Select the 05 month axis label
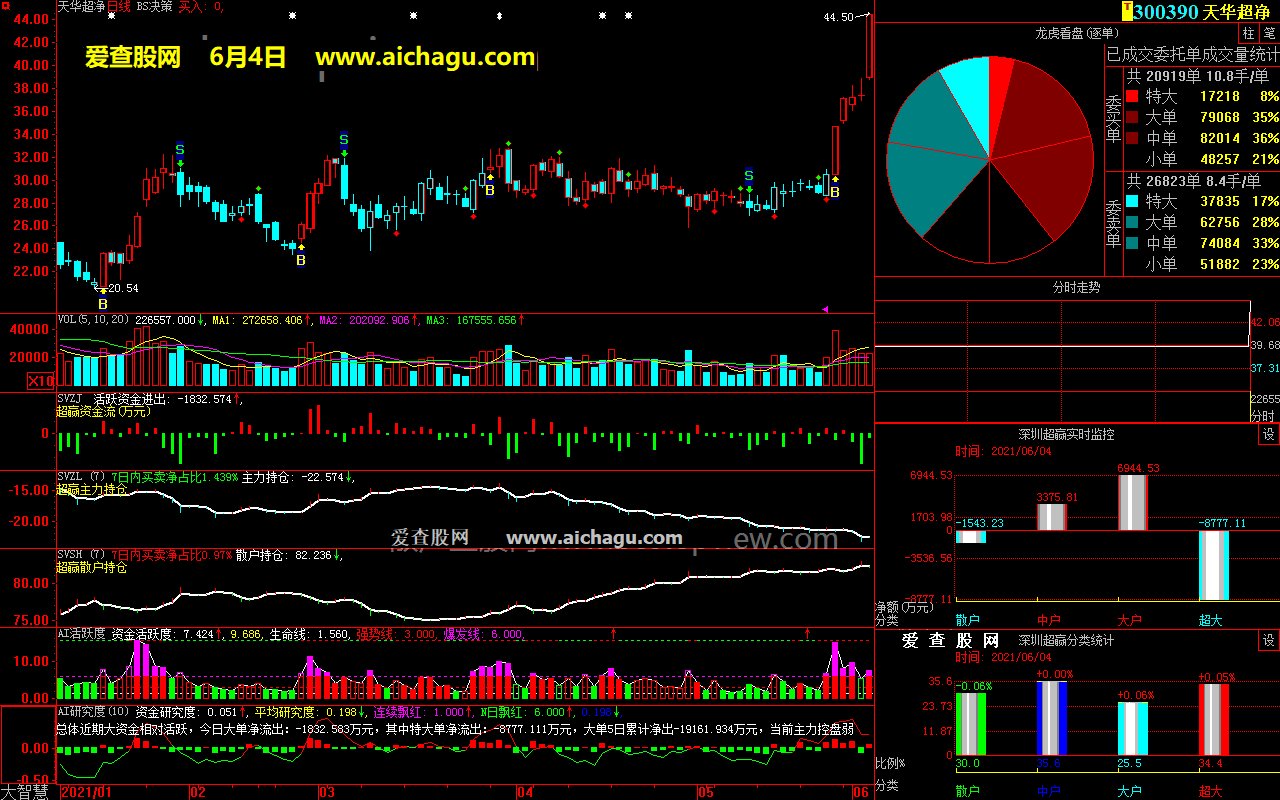 click(x=706, y=792)
